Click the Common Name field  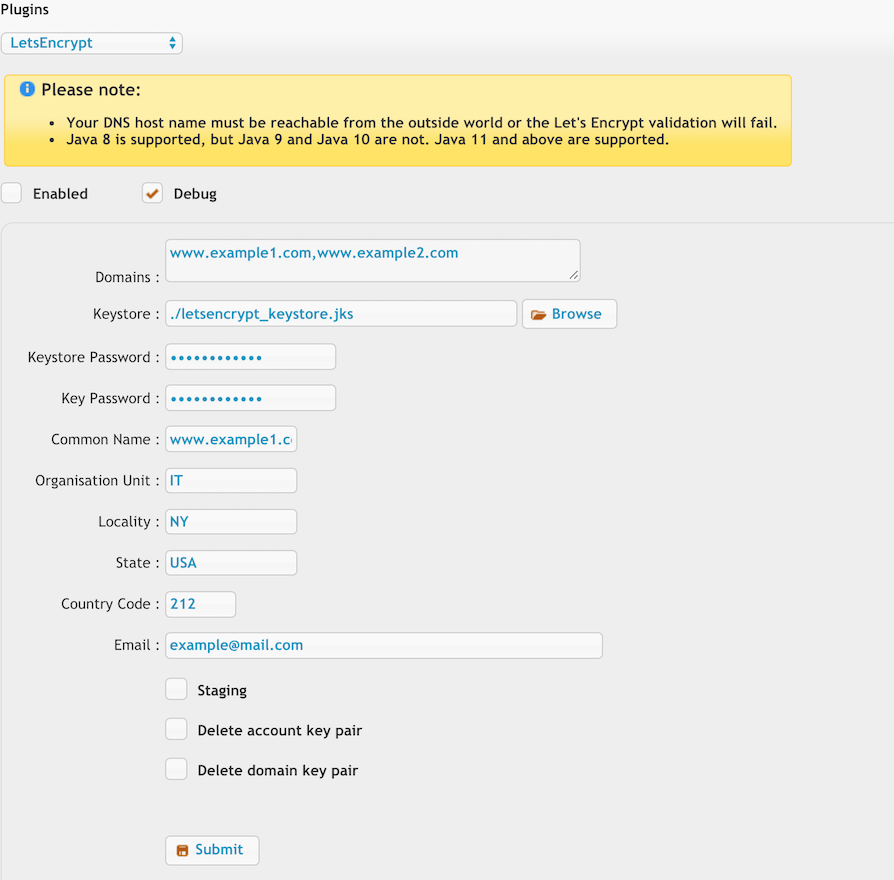[231, 439]
